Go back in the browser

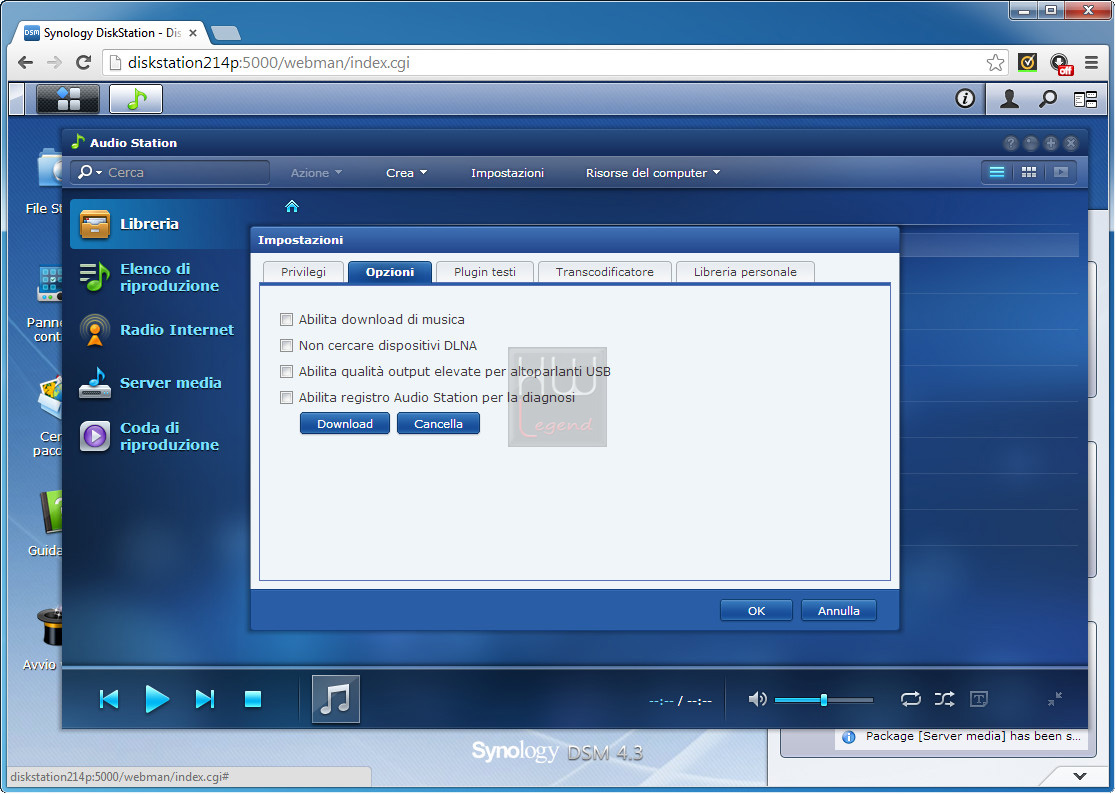point(26,63)
